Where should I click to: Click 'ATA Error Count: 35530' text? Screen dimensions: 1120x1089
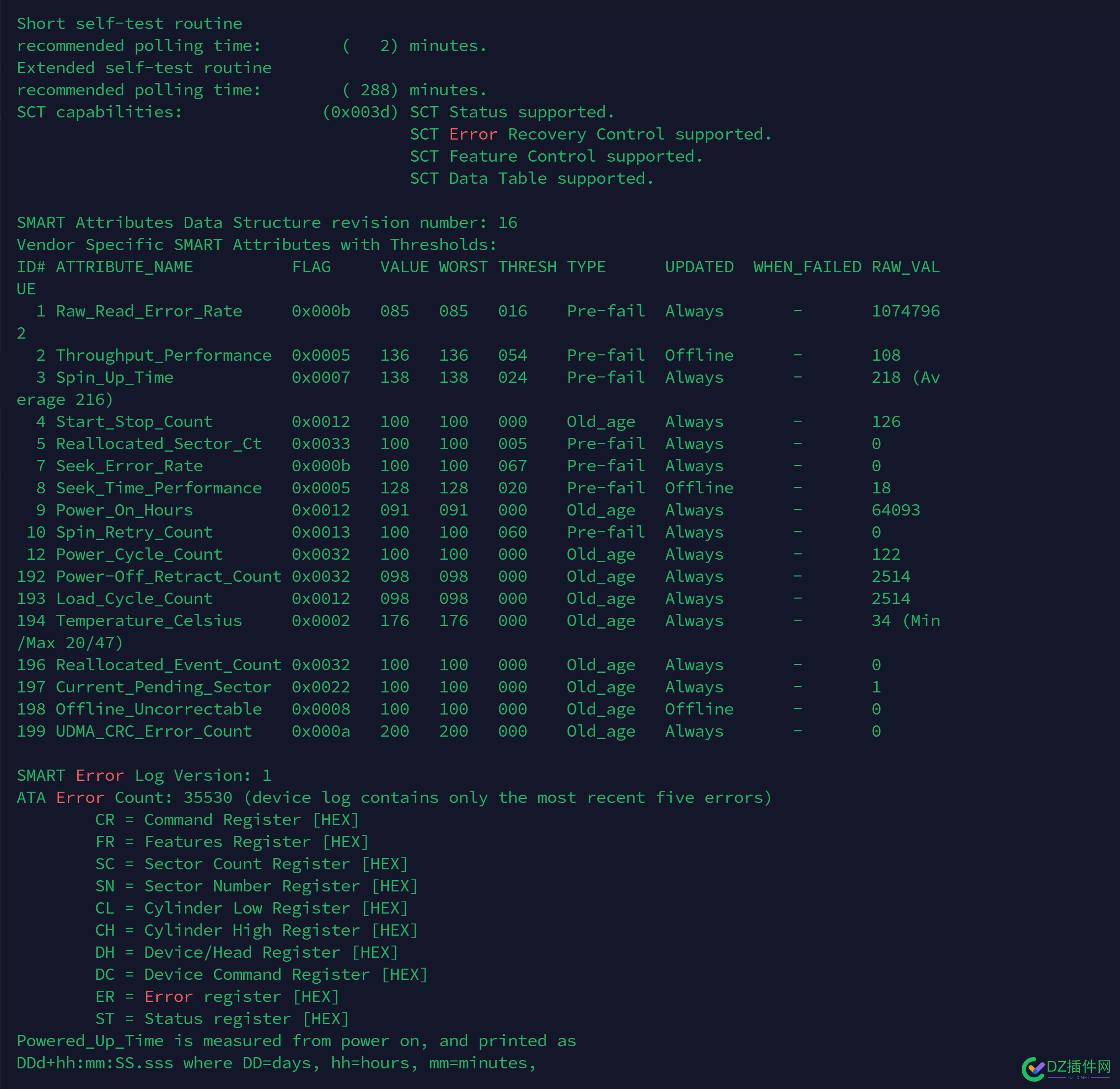(x=124, y=798)
